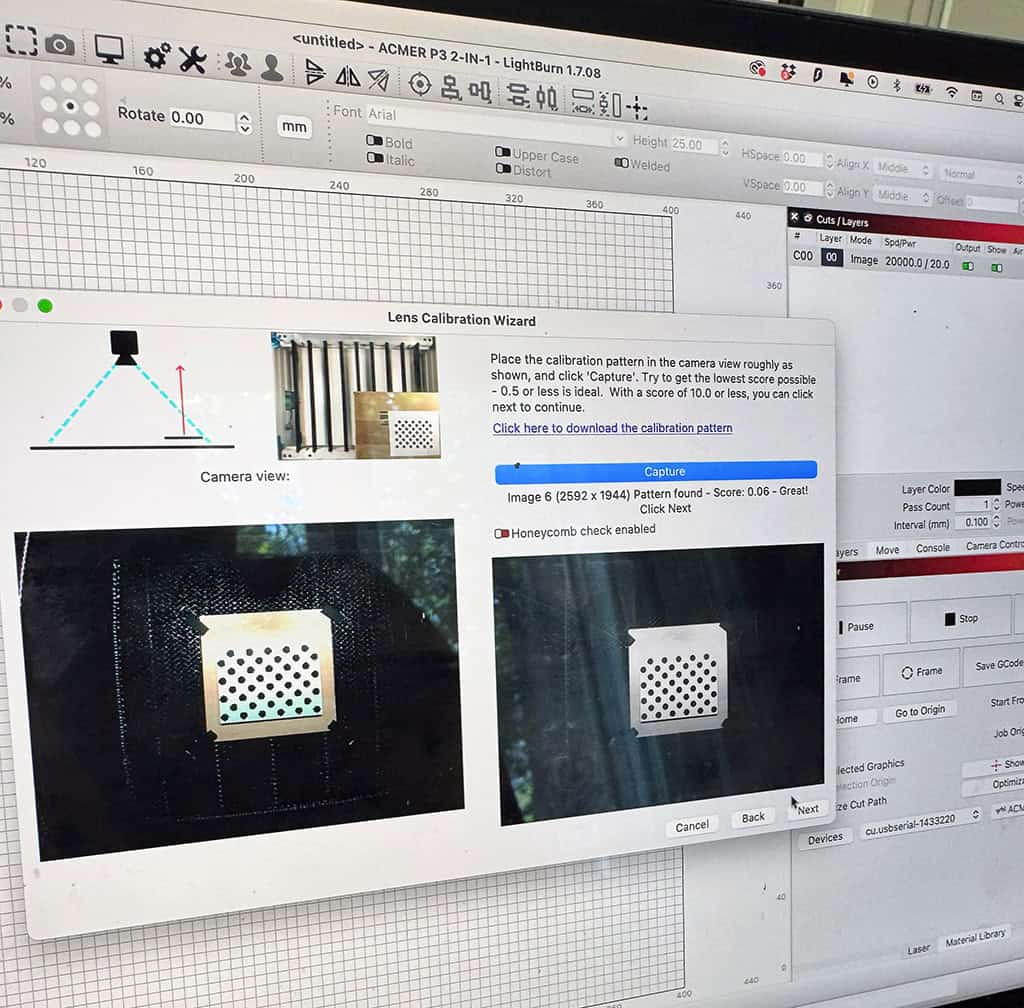
Task: Click the Capture button in wizard
Action: point(656,472)
